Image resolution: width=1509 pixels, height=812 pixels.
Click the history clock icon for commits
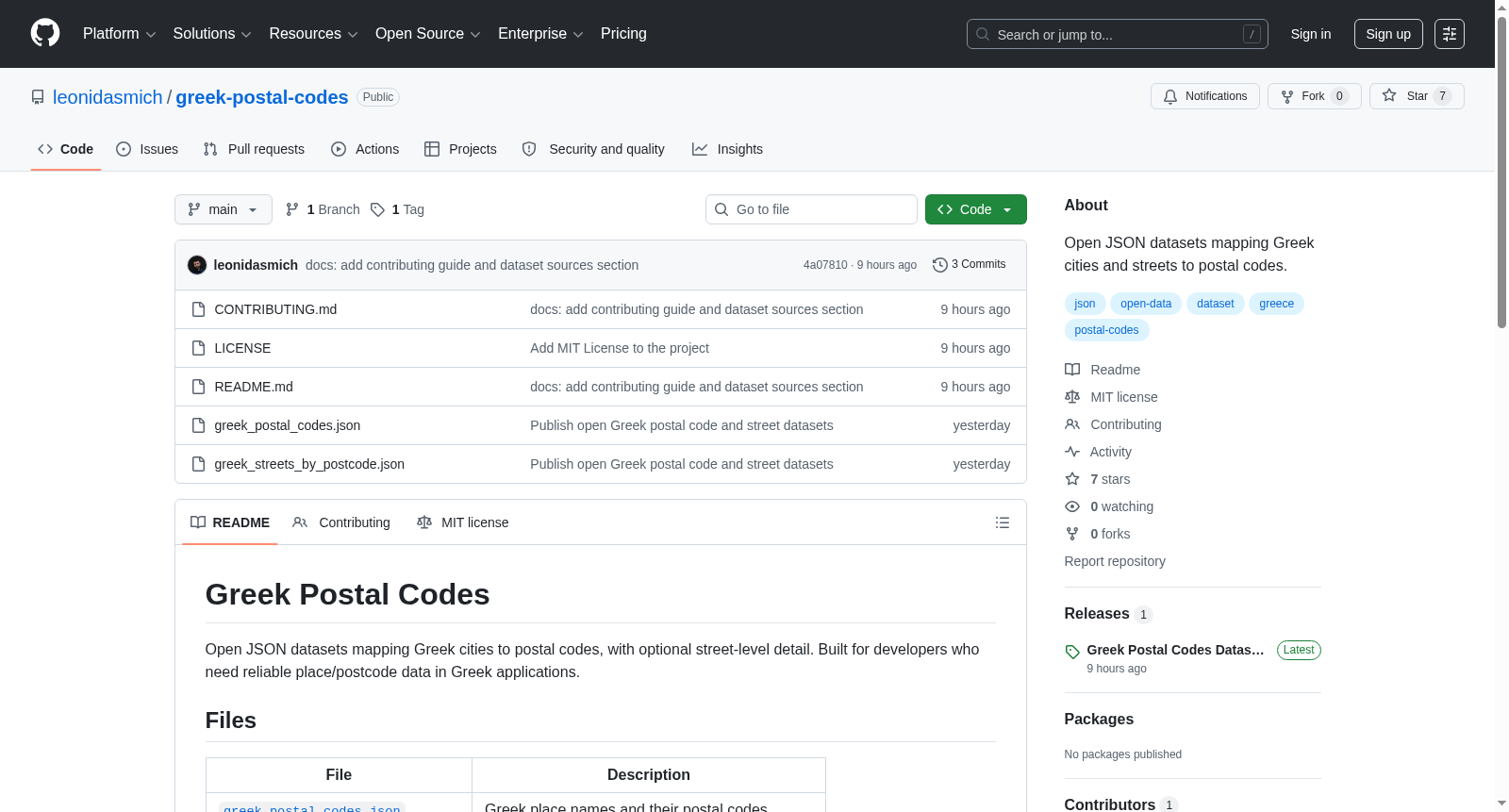(940, 265)
